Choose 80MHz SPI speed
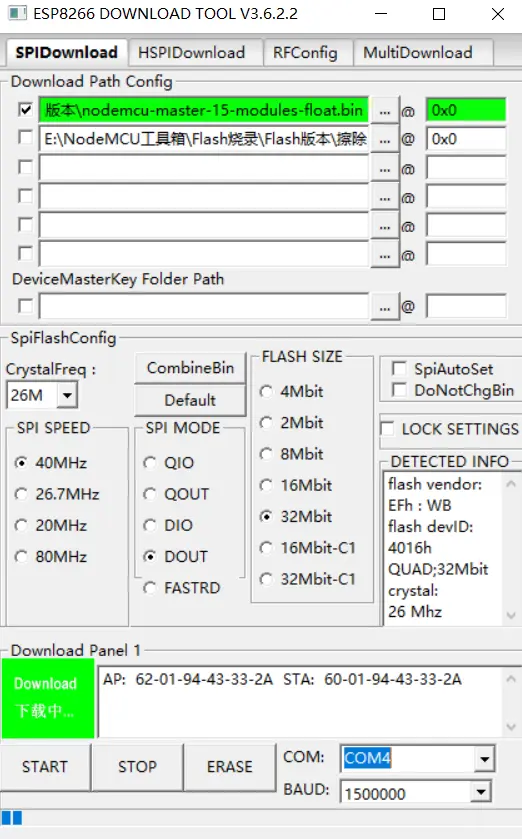 [21, 556]
